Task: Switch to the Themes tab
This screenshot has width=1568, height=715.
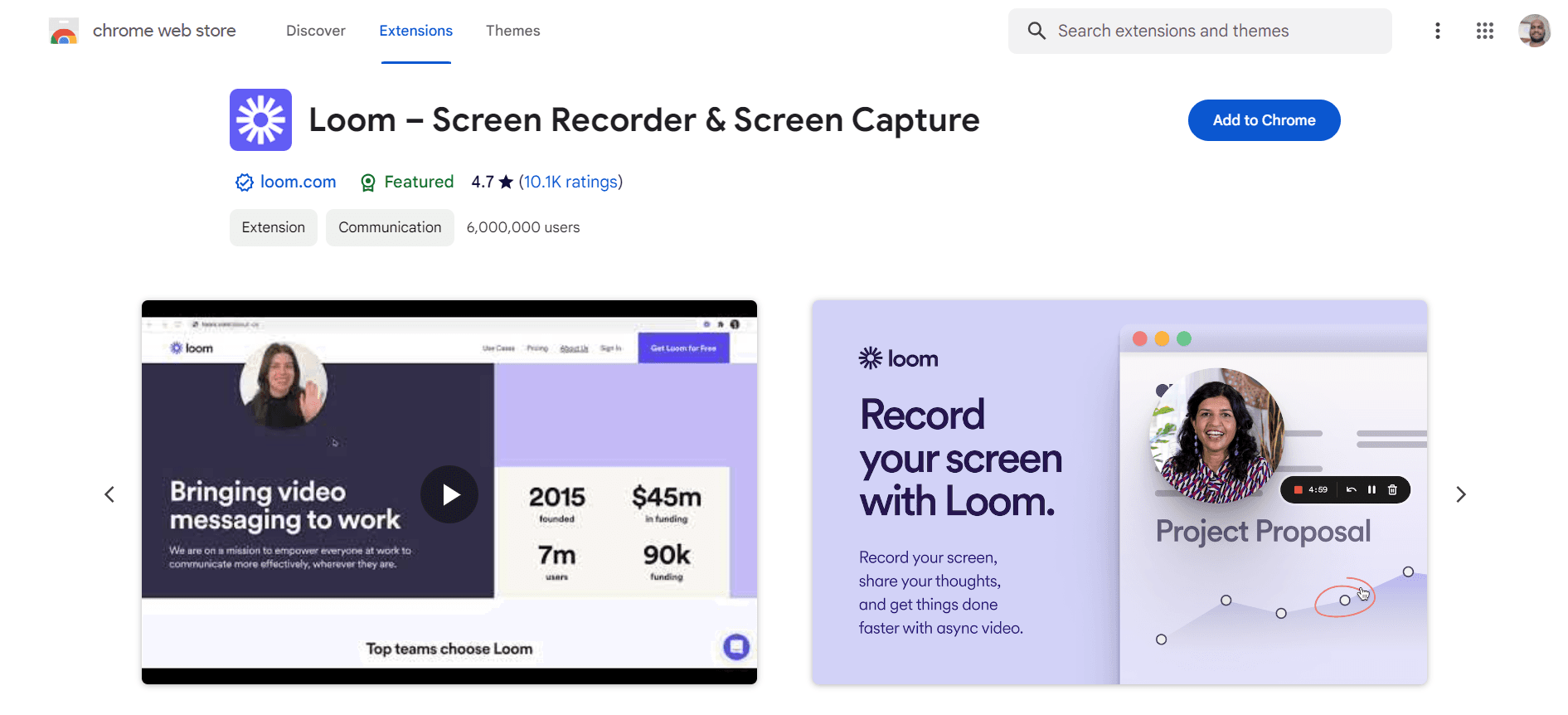Action: pyautogui.click(x=512, y=31)
